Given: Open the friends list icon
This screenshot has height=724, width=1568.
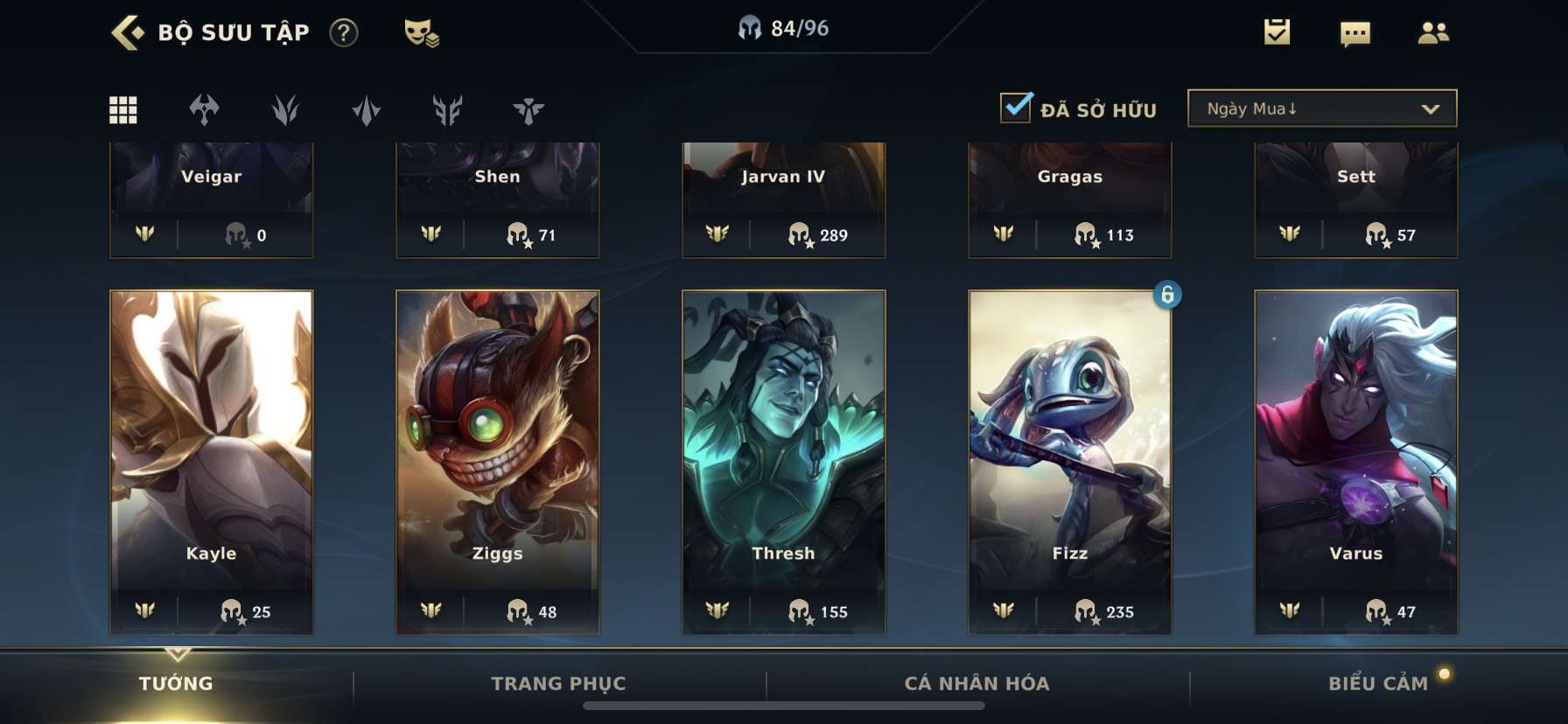Looking at the screenshot, I should coord(1433,33).
